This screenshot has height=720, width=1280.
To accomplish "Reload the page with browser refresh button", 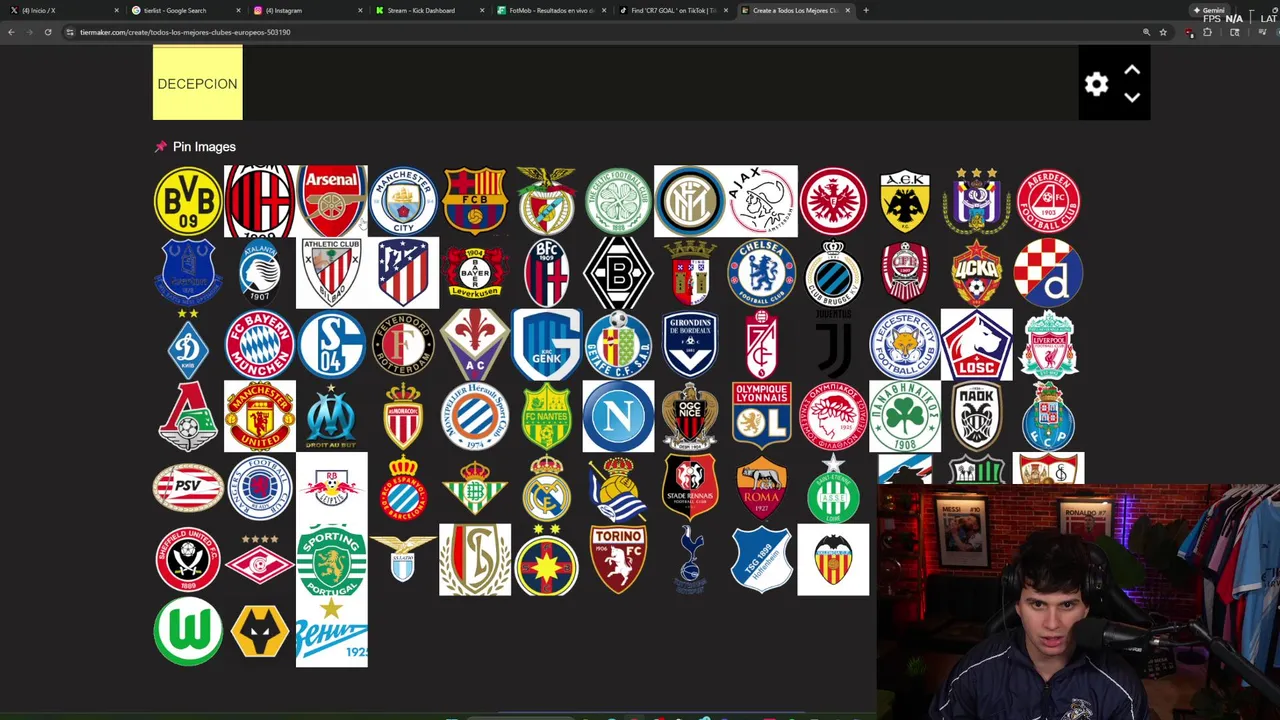I will click(48, 32).
